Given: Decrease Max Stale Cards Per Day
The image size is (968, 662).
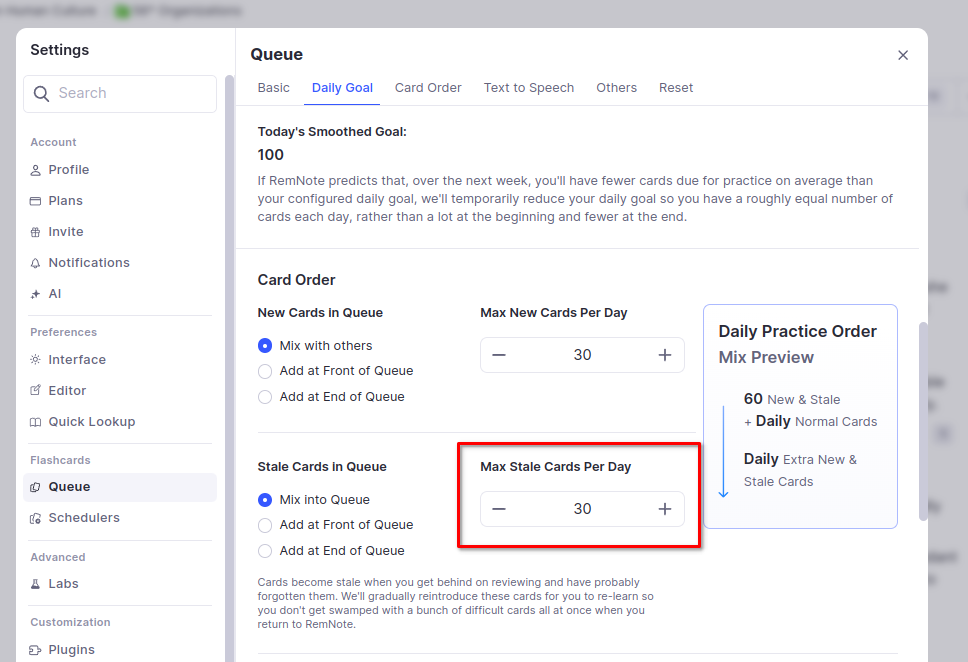Looking at the screenshot, I should pyautogui.click(x=499, y=509).
